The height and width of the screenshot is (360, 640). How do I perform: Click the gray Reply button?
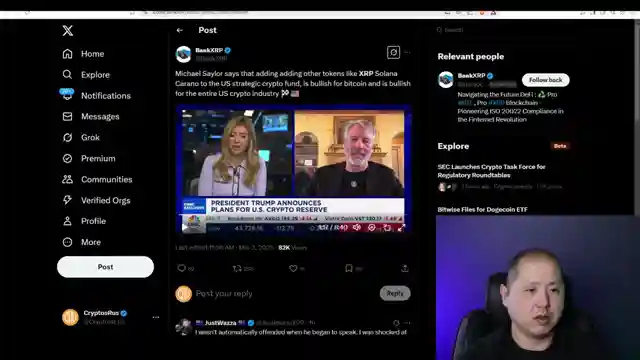pyautogui.click(x=395, y=293)
